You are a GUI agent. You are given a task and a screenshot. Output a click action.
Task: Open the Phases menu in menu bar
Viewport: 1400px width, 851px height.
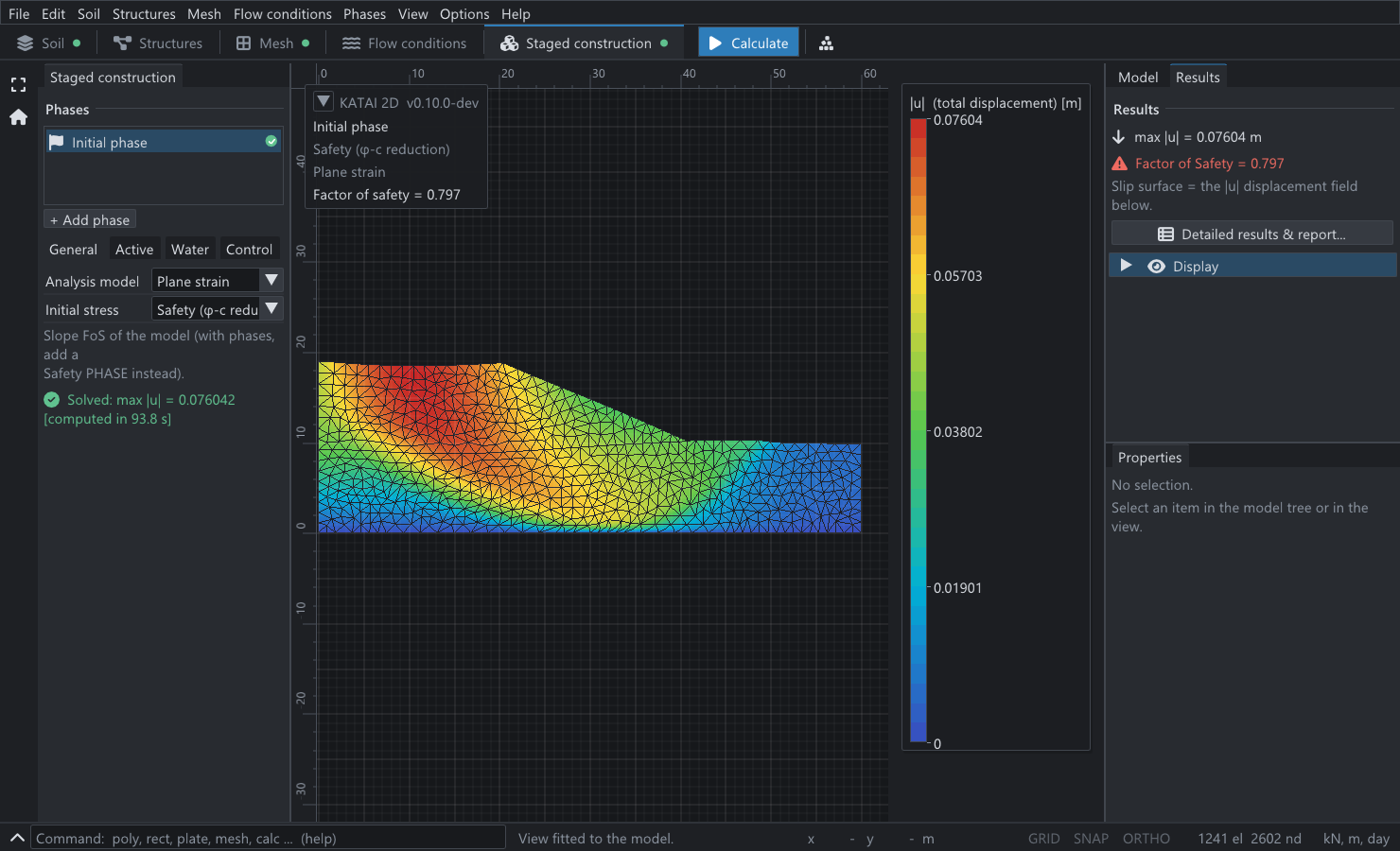(364, 14)
